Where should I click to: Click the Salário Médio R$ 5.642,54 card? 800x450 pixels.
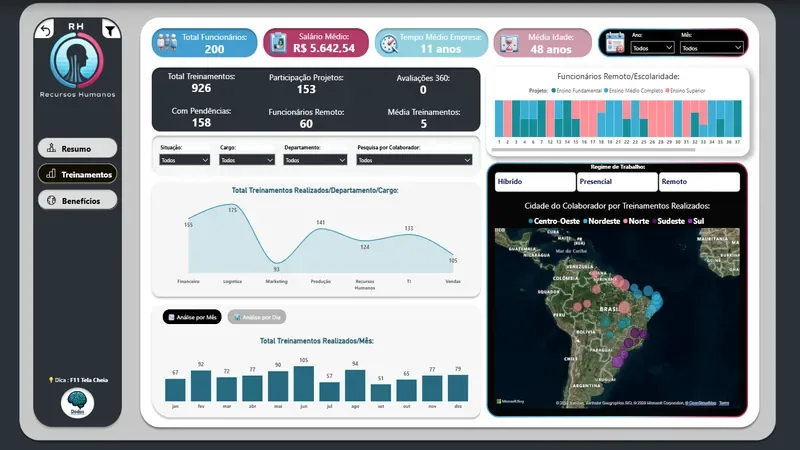[316, 43]
